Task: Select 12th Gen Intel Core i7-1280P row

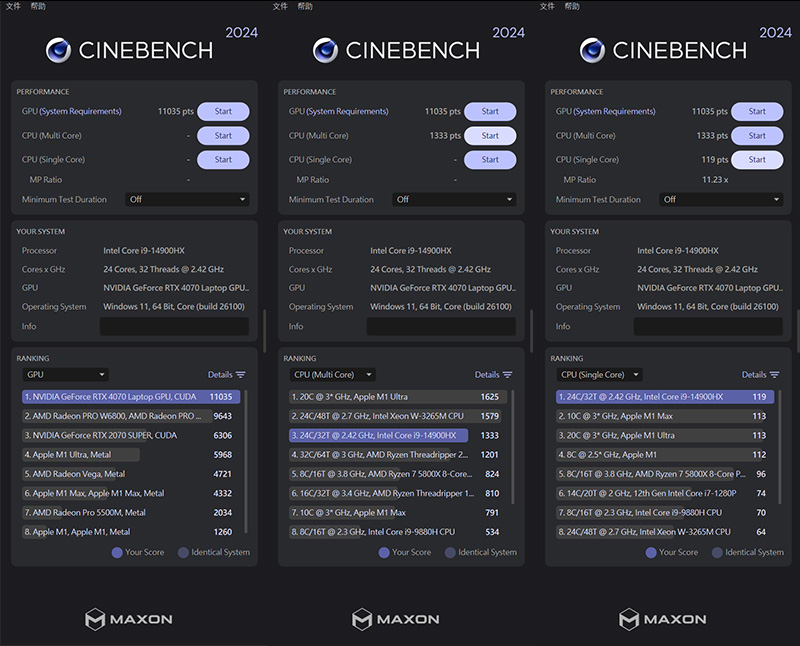Action: 665,493
